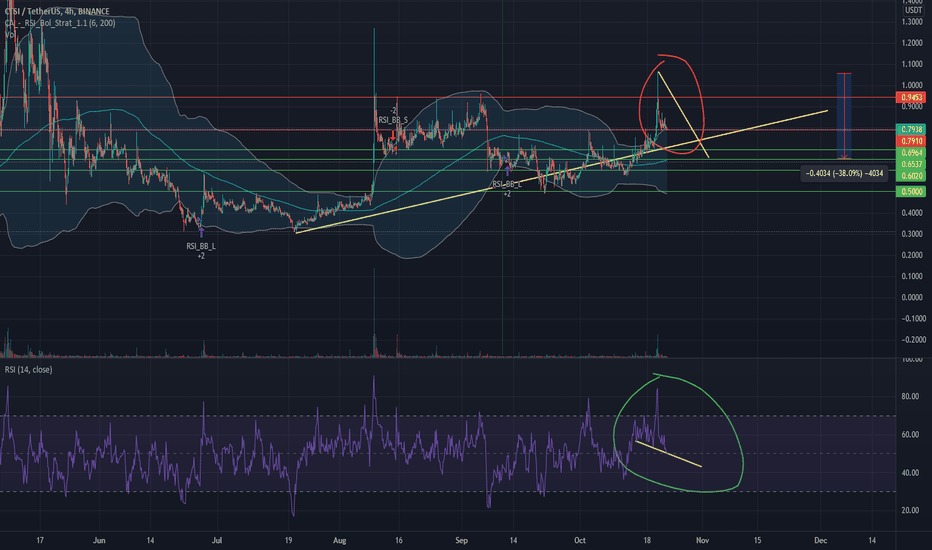This screenshot has width=932, height=550.
Task: Click the Nov label on time axis
Action: click(703, 540)
